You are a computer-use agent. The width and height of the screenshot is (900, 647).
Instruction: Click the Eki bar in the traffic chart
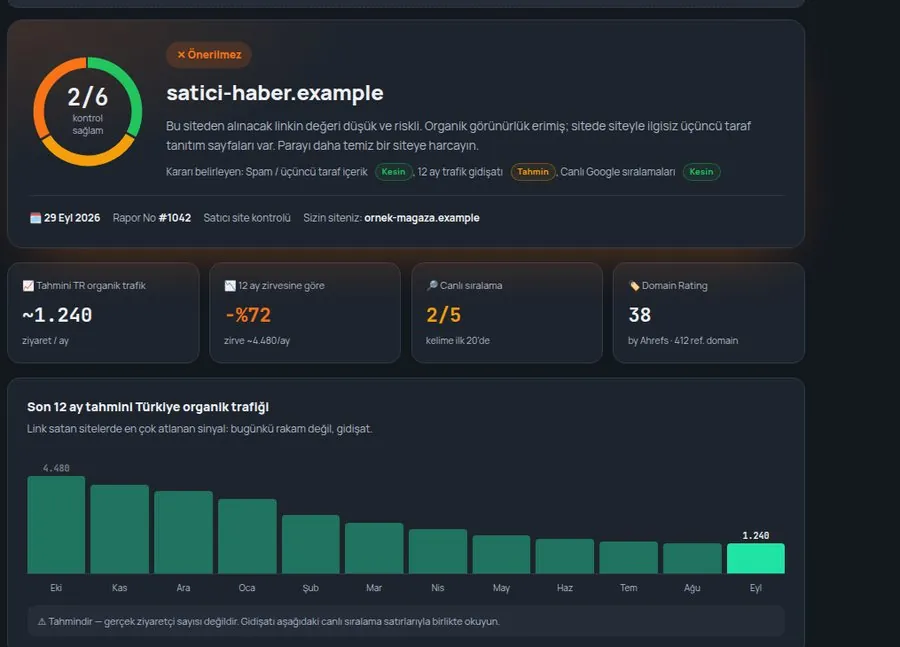[56, 525]
